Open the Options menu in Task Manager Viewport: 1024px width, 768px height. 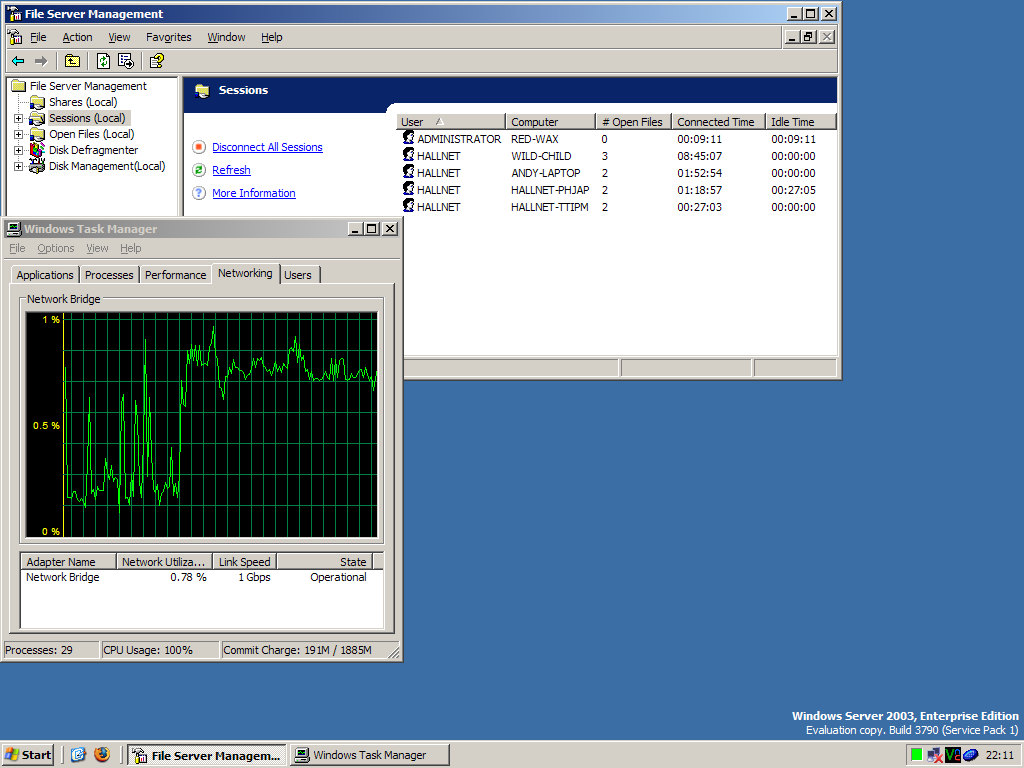click(56, 248)
